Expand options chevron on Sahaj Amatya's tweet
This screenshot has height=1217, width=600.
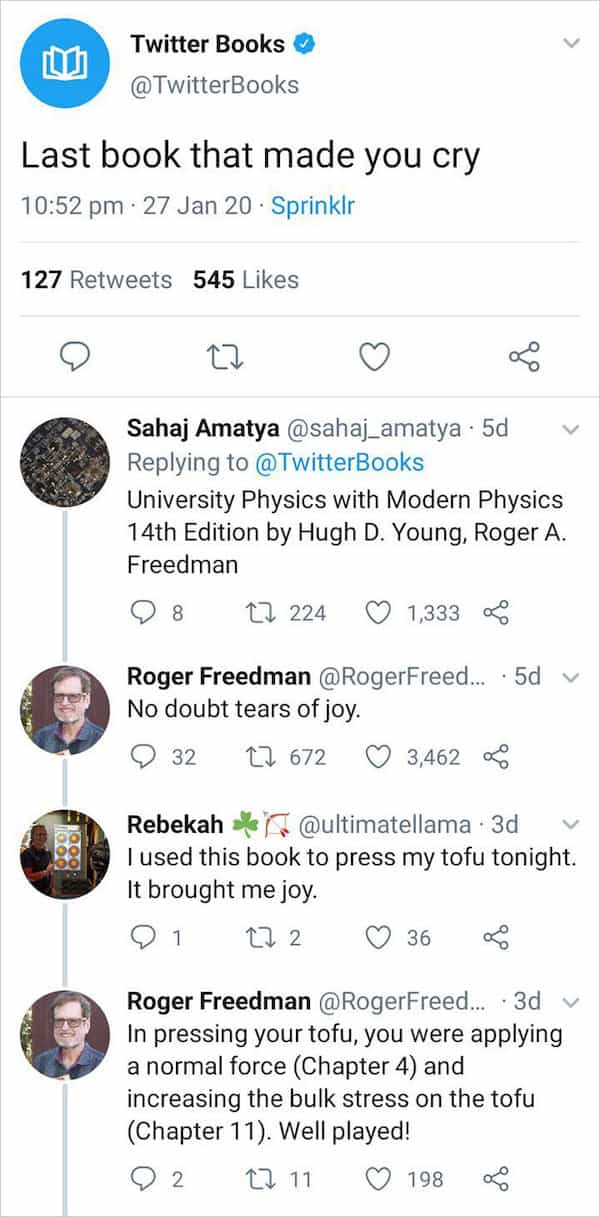[x=571, y=429]
